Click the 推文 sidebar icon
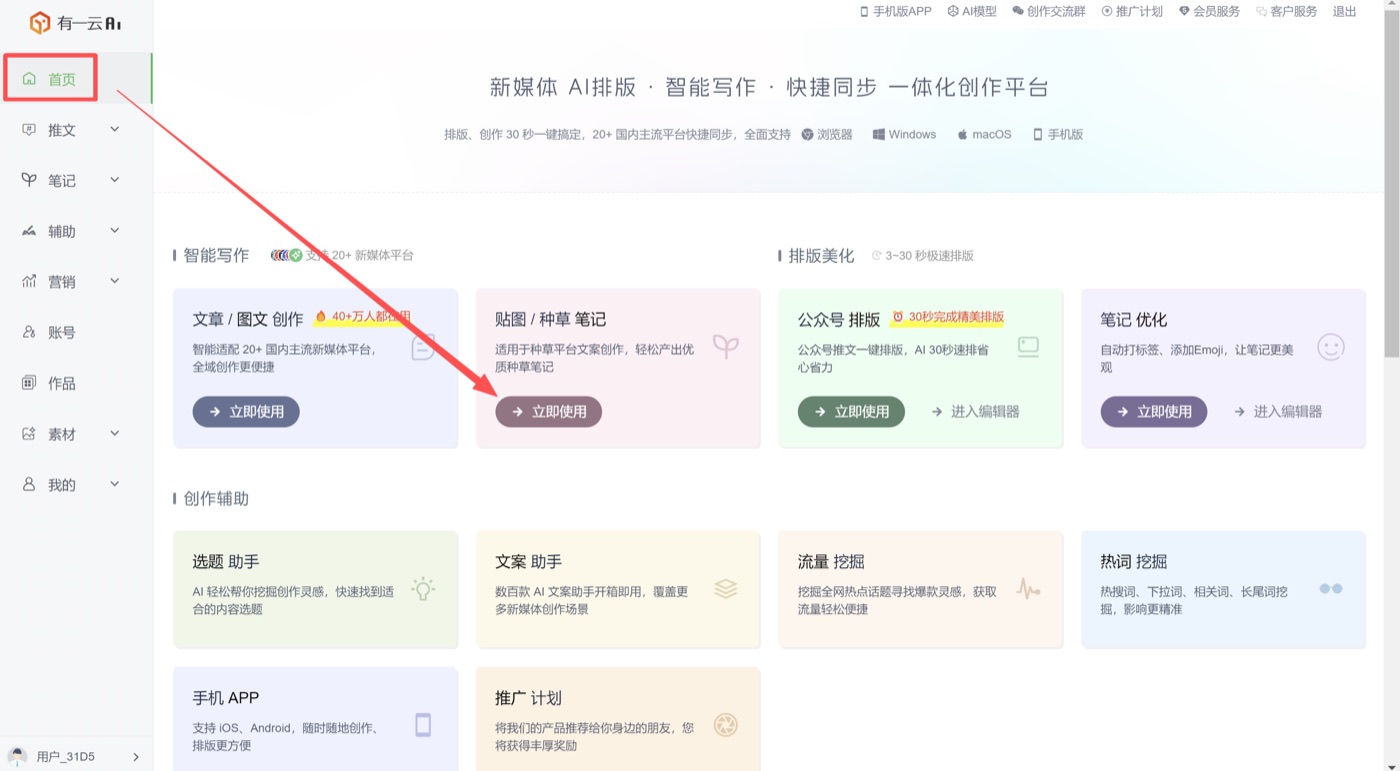Image resolution: width=1400 pixels, height=771 pixels. click(x=29, y=130)
